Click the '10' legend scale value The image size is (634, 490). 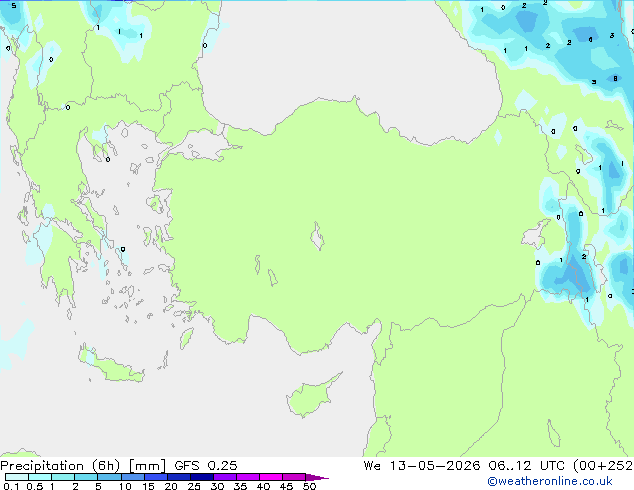(125, 486)
